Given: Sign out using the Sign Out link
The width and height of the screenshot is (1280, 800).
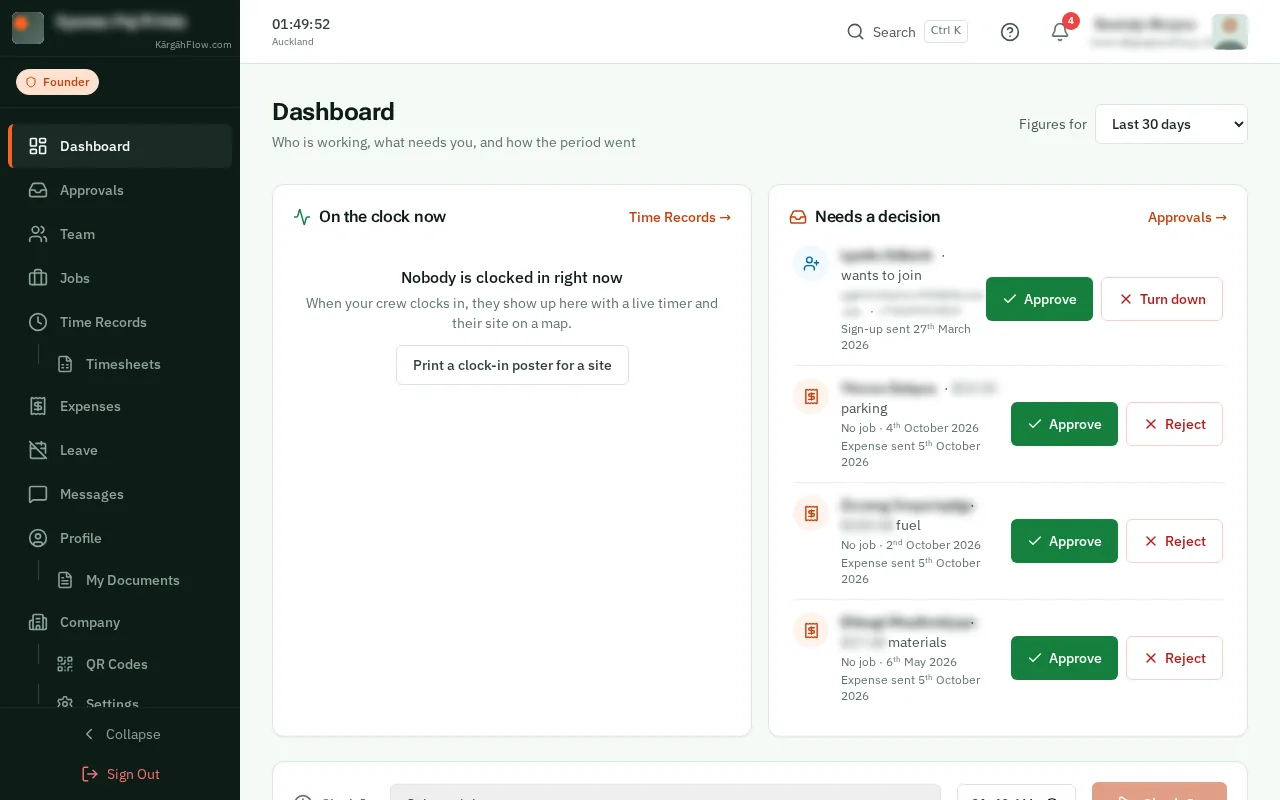Looking at the screenshot, I should [x=120, y=774].
